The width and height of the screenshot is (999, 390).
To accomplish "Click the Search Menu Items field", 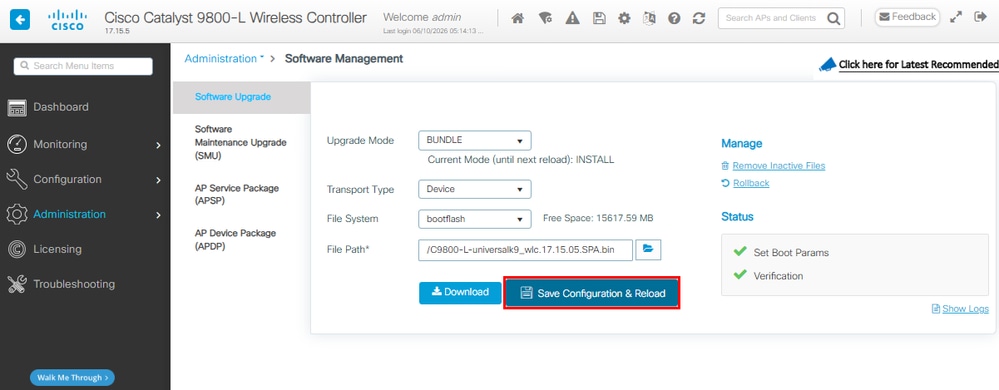I will point(83,66).
